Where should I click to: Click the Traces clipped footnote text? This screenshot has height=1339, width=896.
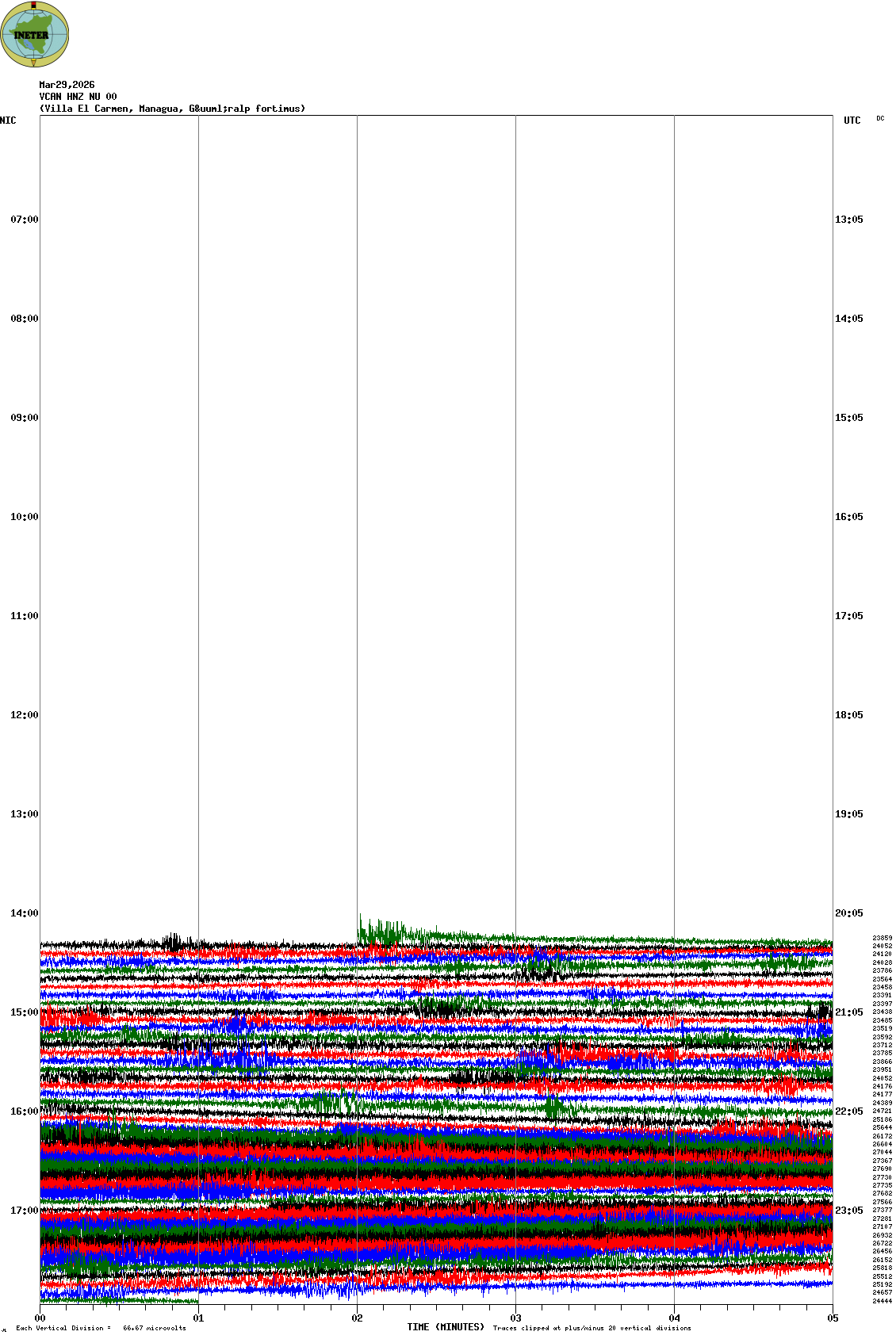coord(592,1328)
